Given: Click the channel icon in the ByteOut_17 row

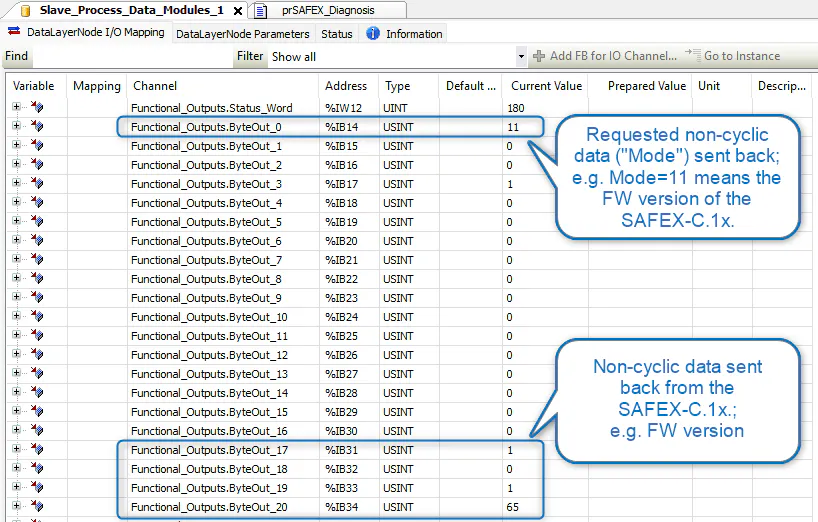Looking at the screenshot, I should (38, 450).
